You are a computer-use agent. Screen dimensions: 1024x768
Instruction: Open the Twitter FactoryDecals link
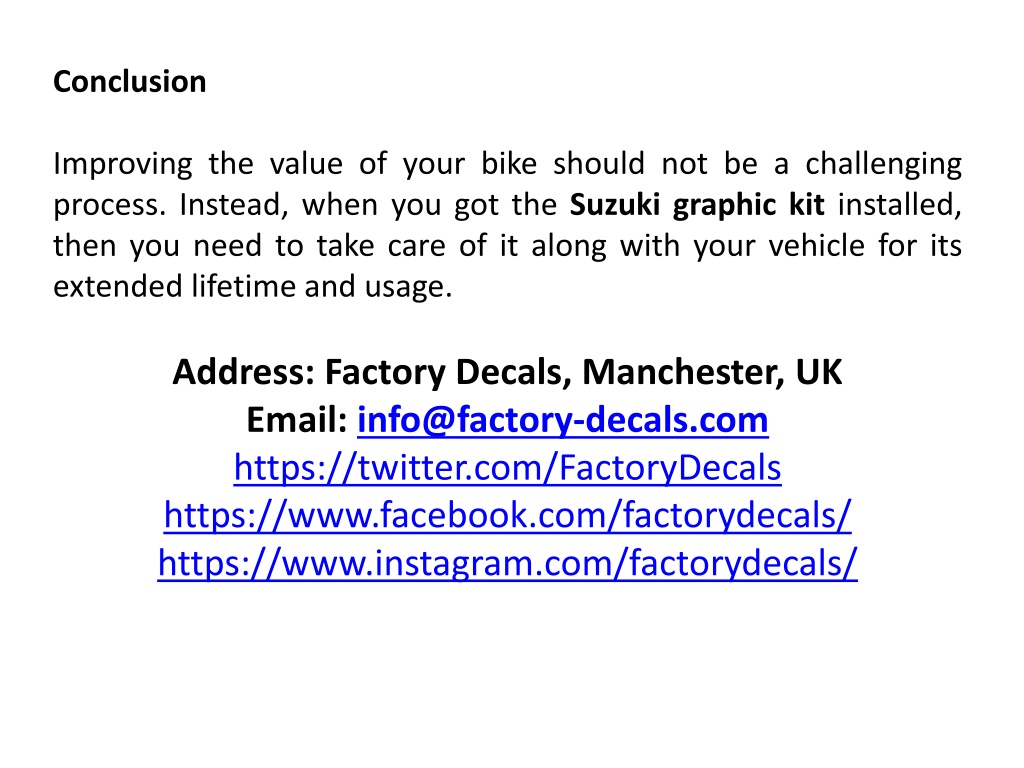(x=507, y=468)
